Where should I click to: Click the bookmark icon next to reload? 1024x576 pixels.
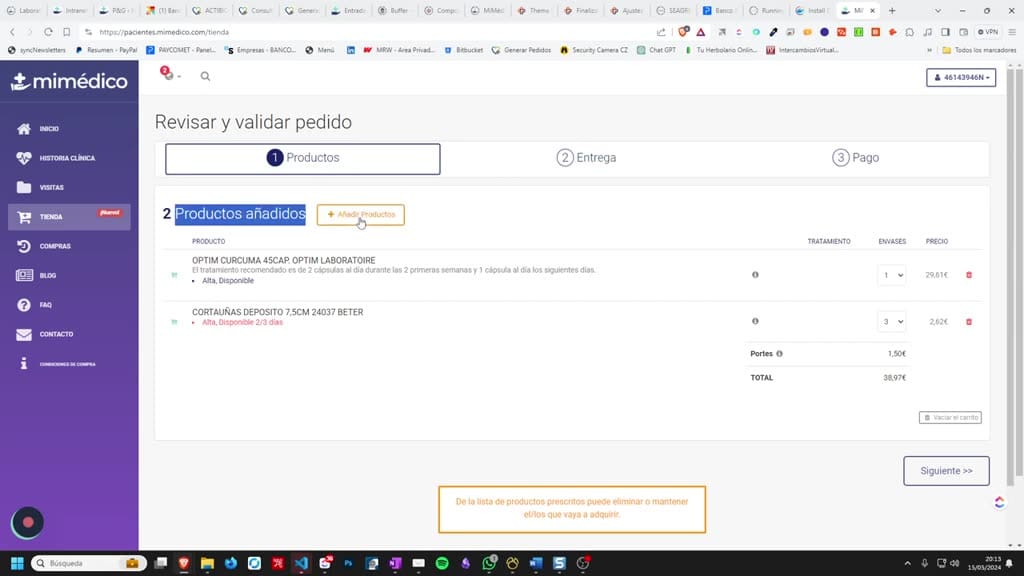(67, 31)
